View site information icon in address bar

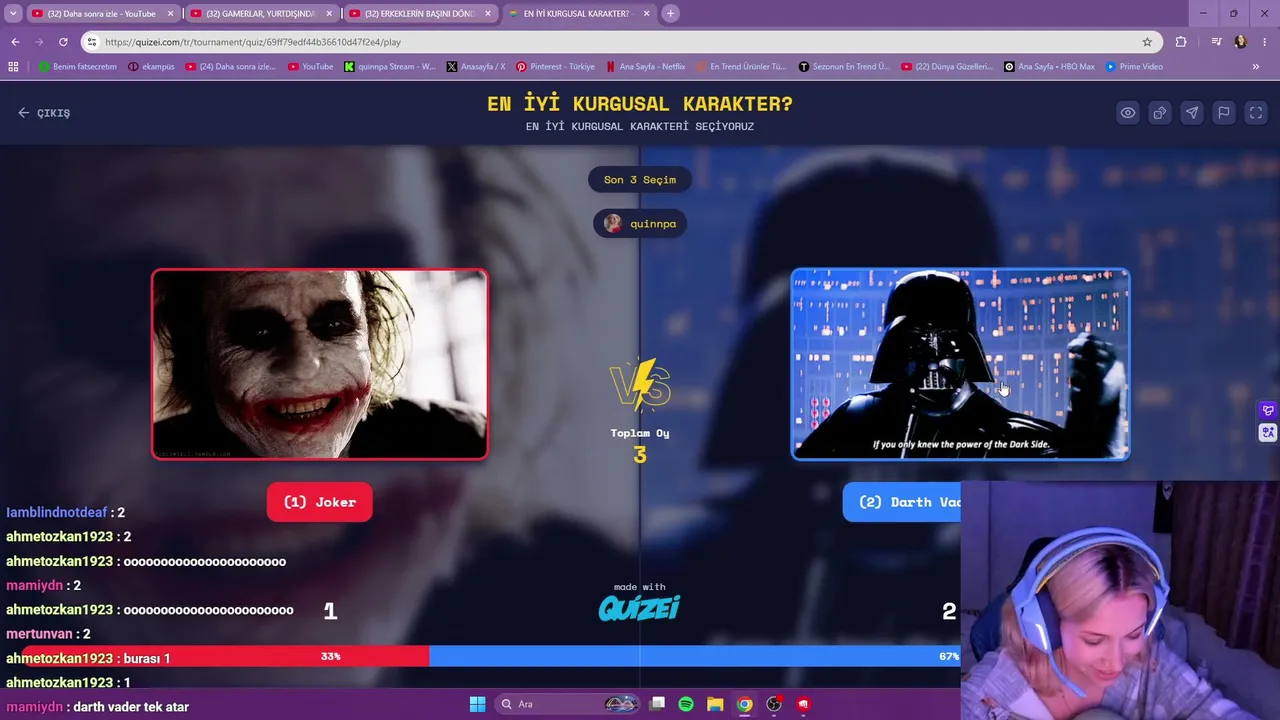92,42
